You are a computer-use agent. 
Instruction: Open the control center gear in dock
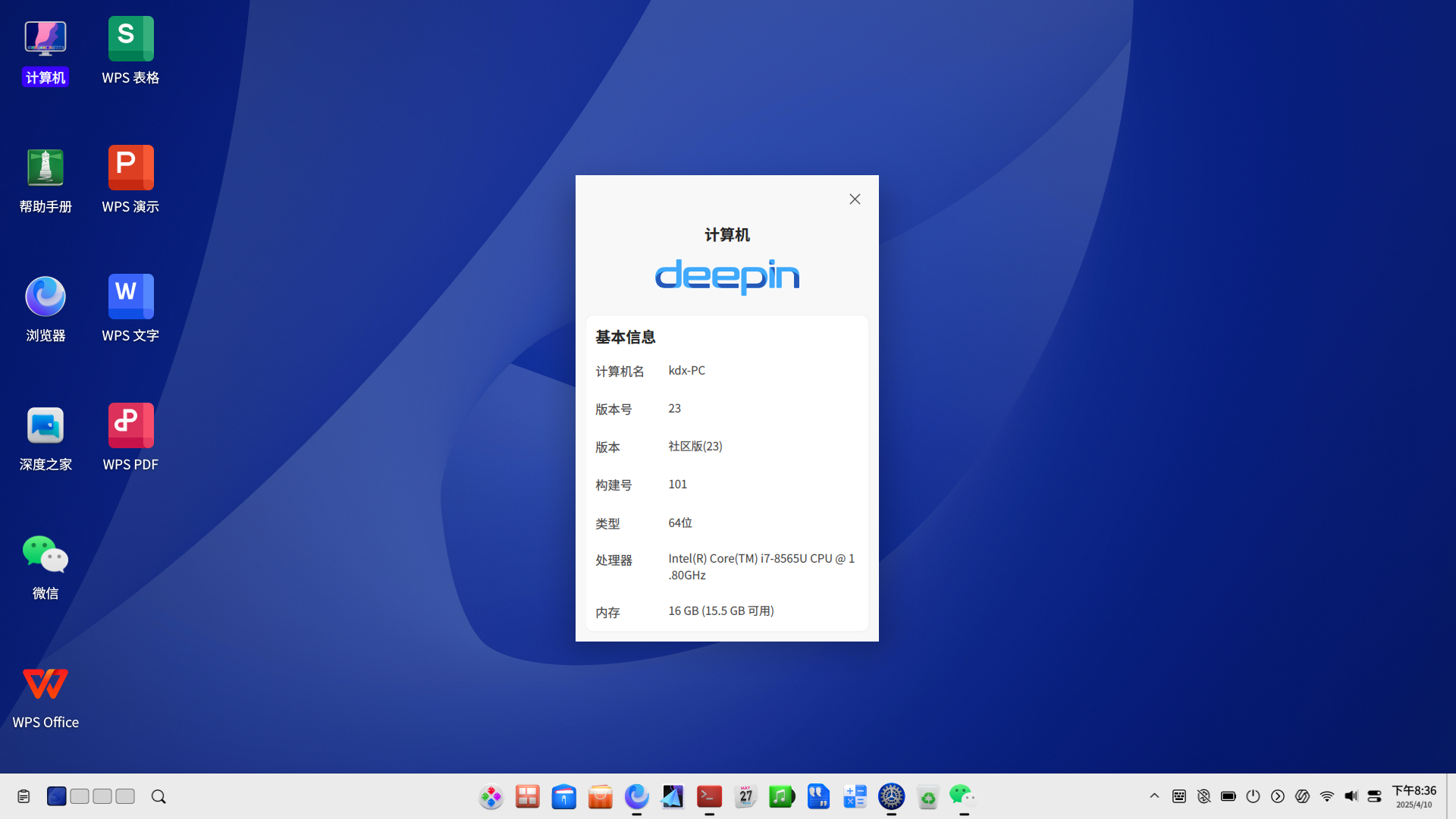pyautogui.click(x=892, y=796)
